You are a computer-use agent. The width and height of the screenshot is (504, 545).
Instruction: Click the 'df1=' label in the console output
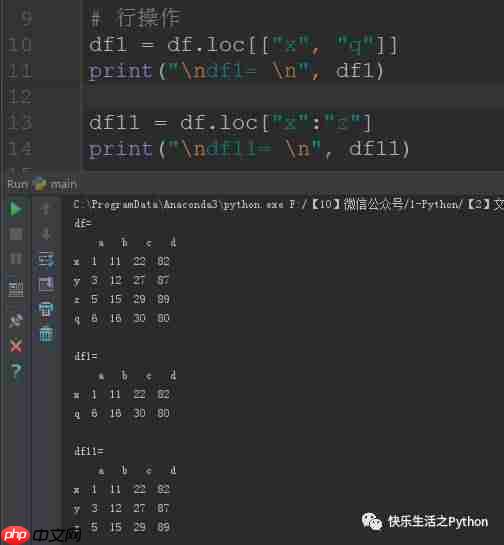(85, 356)
